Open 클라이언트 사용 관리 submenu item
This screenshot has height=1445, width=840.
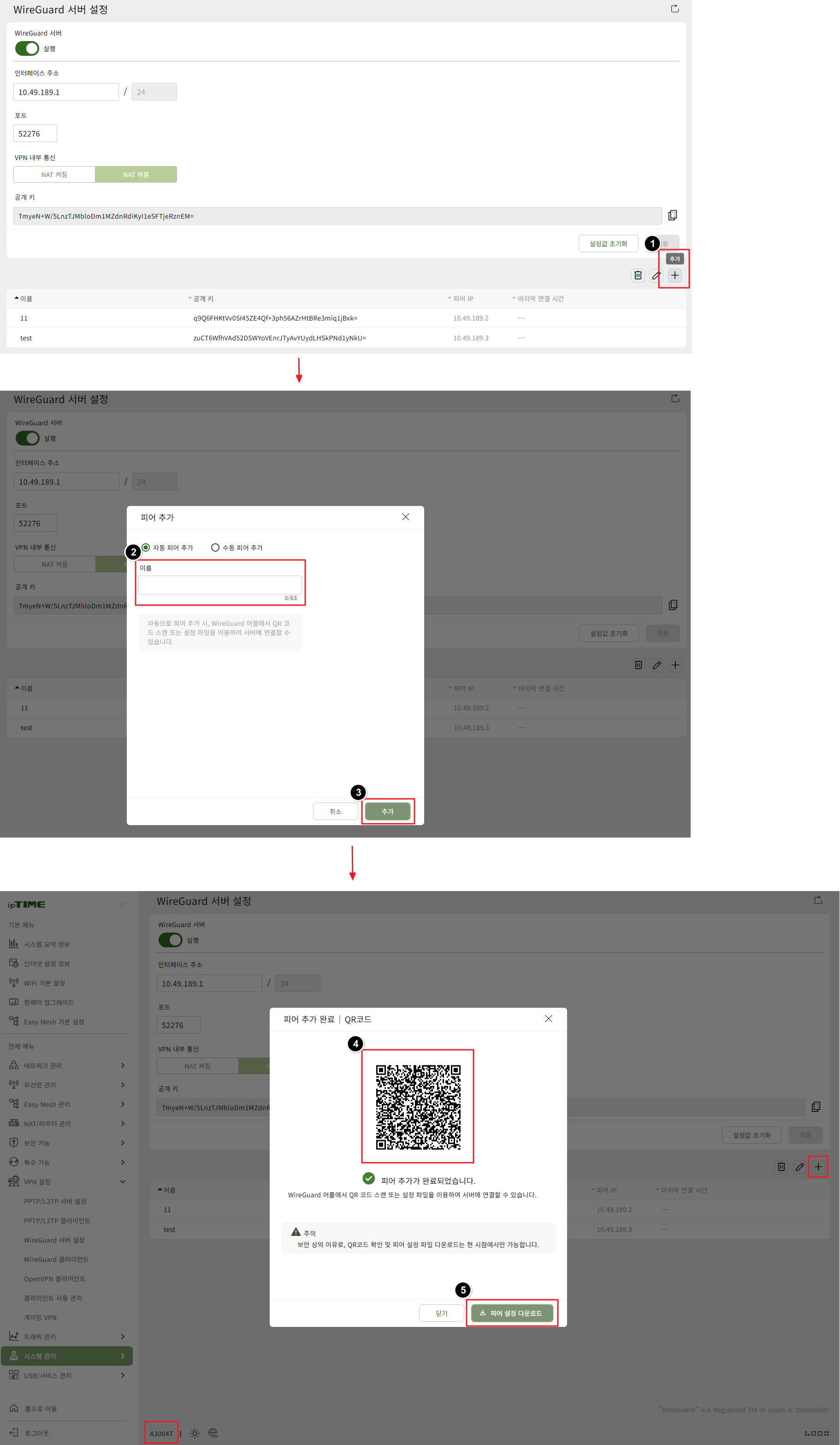point(53,1298)
